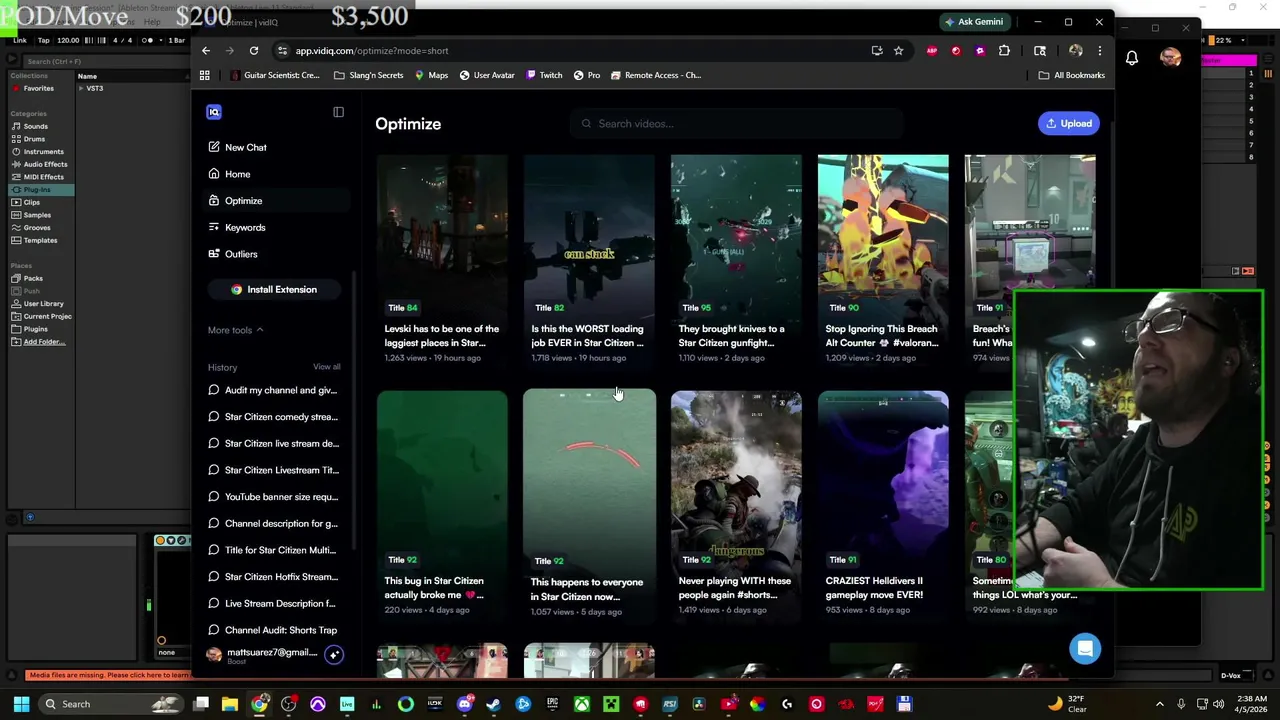
Task: Click the browser back arrow
Action: click(x=206, y=51)
